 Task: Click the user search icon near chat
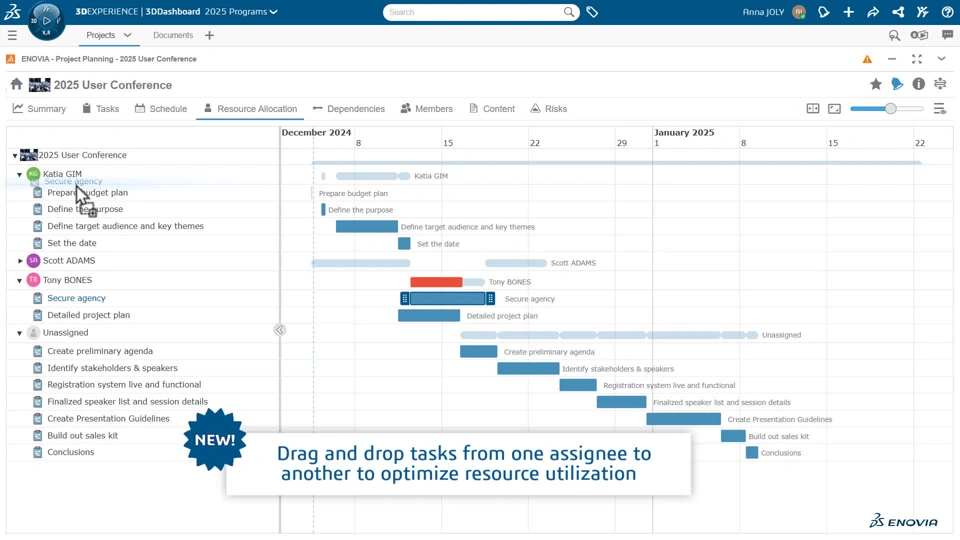point(894,36)
